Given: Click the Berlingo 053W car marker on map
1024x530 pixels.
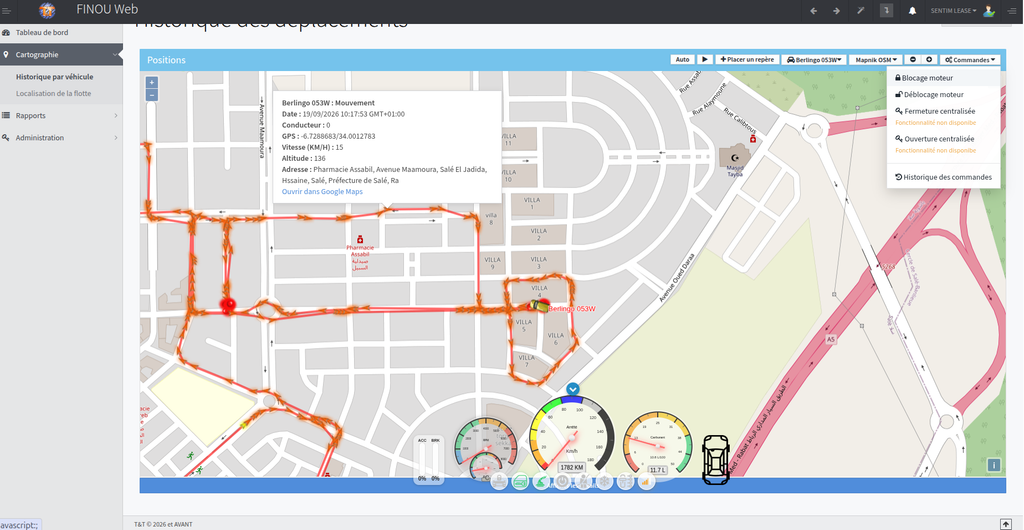Looking at the screenshot, I should (539, 305).
